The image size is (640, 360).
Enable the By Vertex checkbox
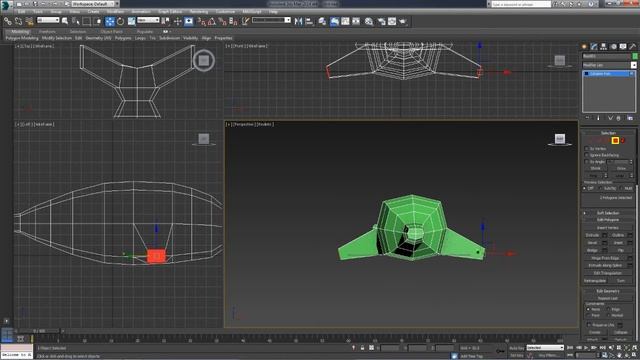(587, 149)
